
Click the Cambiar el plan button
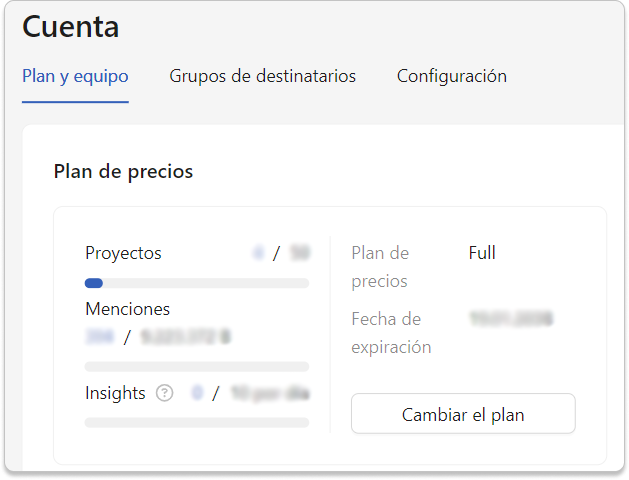[463, 414]
